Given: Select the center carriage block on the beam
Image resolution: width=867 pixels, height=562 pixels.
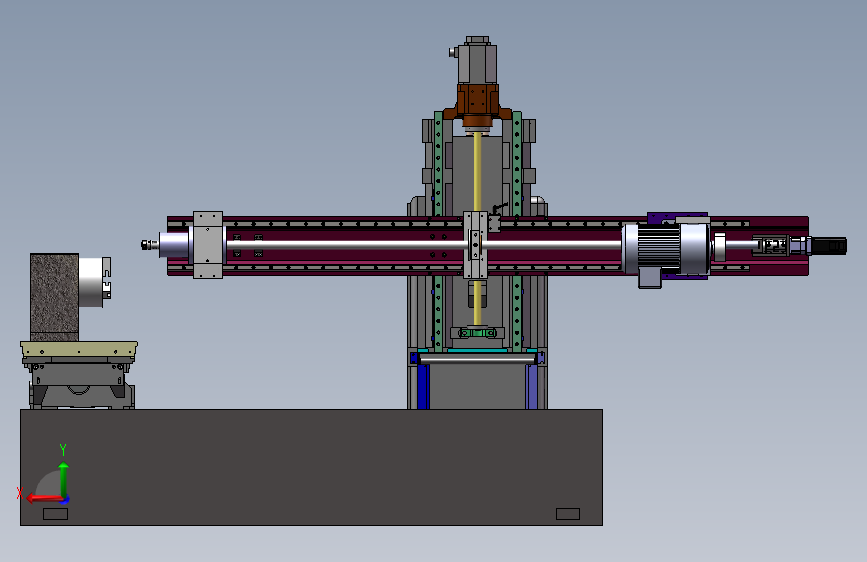Looking at the screenshot, I should [x=476, y=244].
